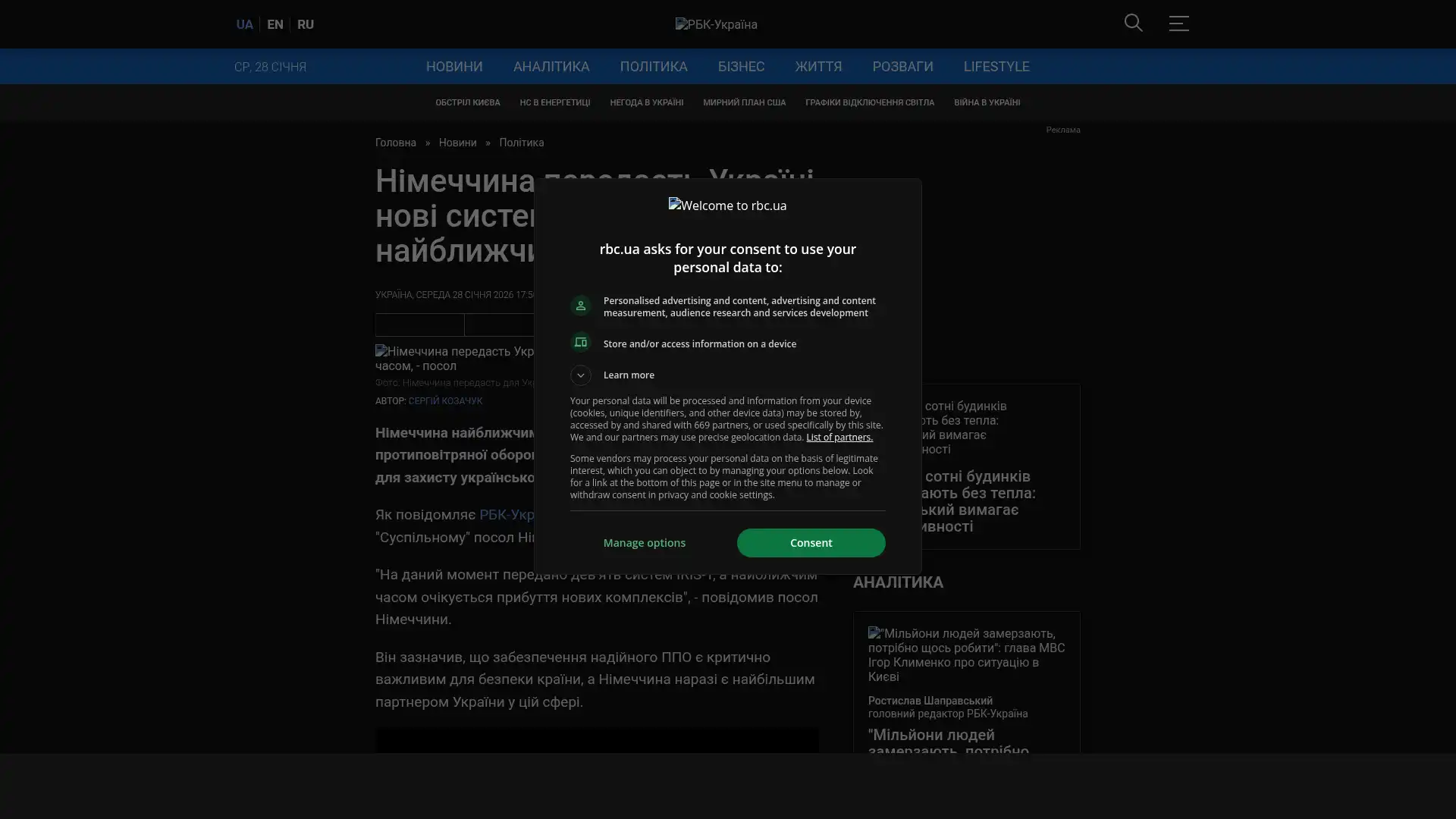Click Manage options button

click(644, 543)
